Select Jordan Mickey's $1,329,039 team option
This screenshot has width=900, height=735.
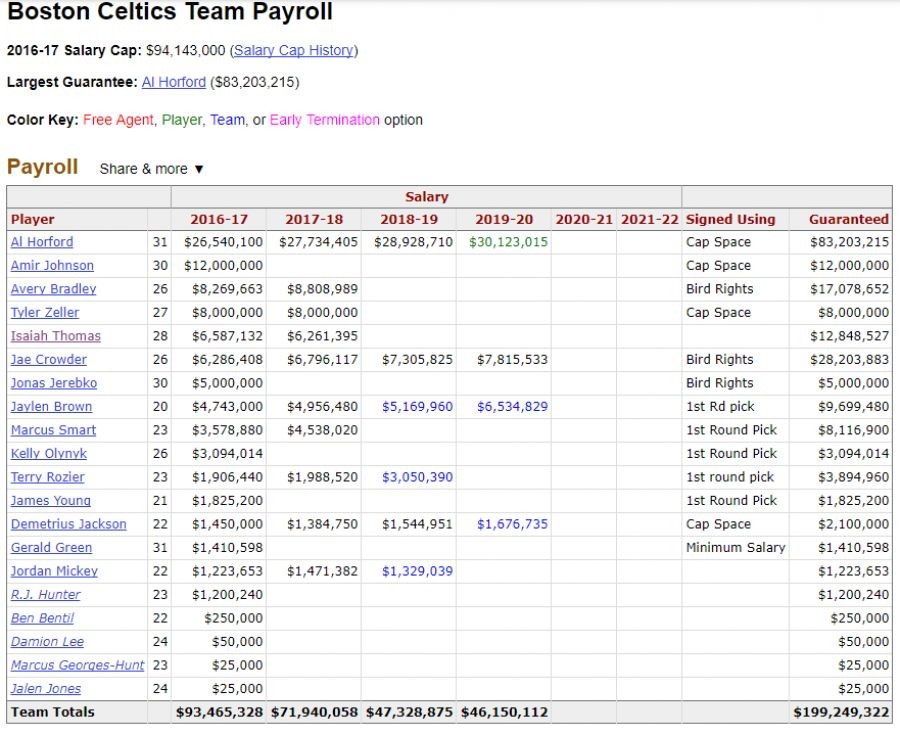pos(417,571)
